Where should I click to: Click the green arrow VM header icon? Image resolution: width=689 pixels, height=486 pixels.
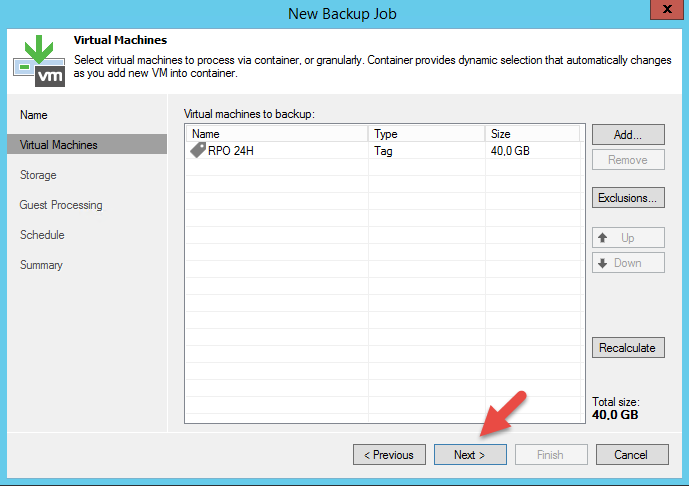click(37, 60)
